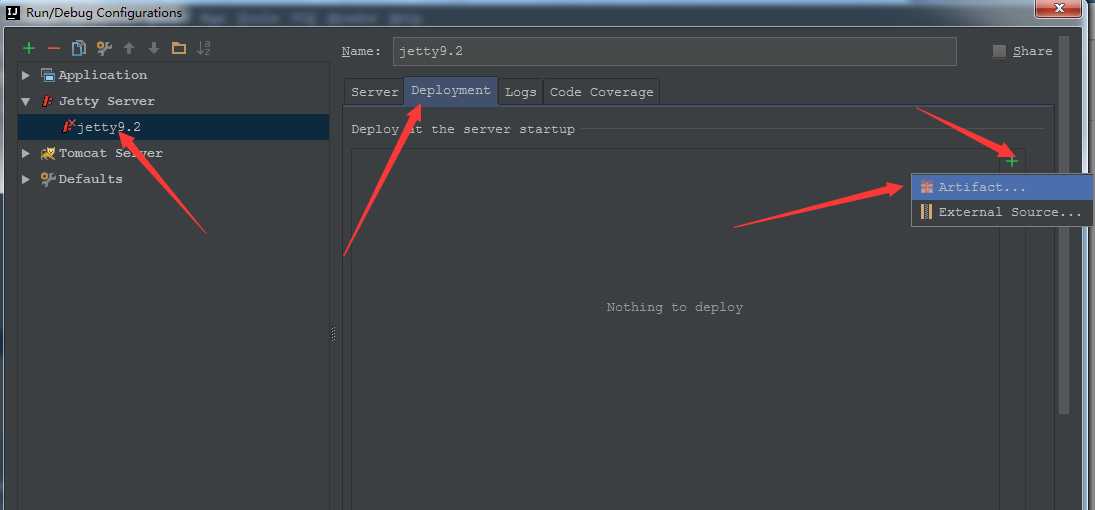Expand the Defaults node

(27, 179)
